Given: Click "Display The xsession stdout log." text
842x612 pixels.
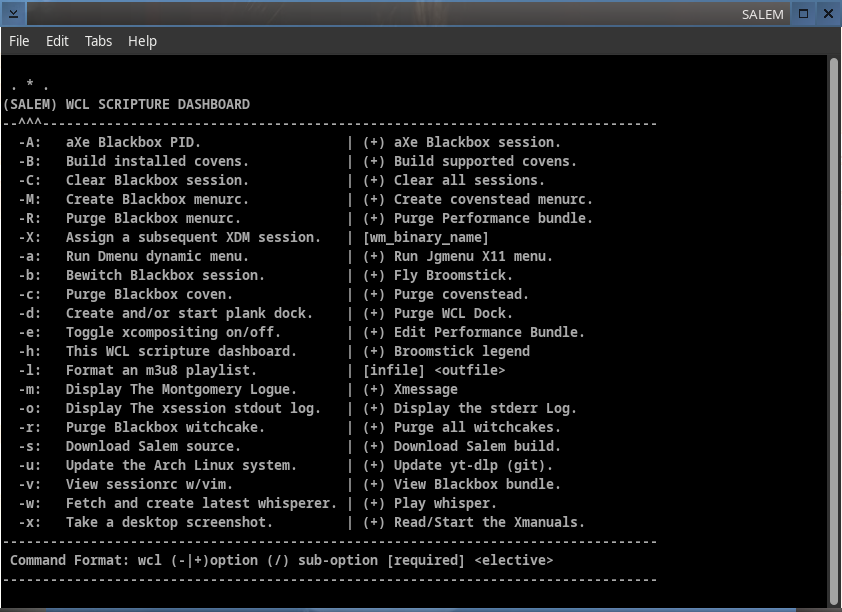Looking at the screenshot, I should [x=193, y=408].
